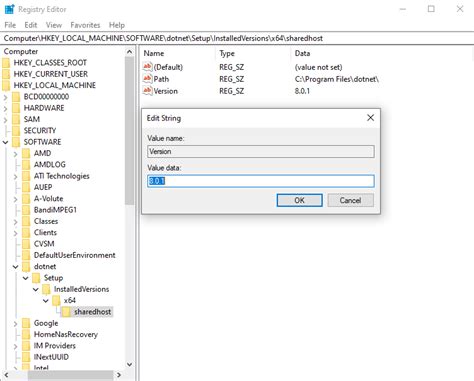Click the AMDLOG folder icon
The width and height of the screenshot is (474, 381).
coord(26,165)
